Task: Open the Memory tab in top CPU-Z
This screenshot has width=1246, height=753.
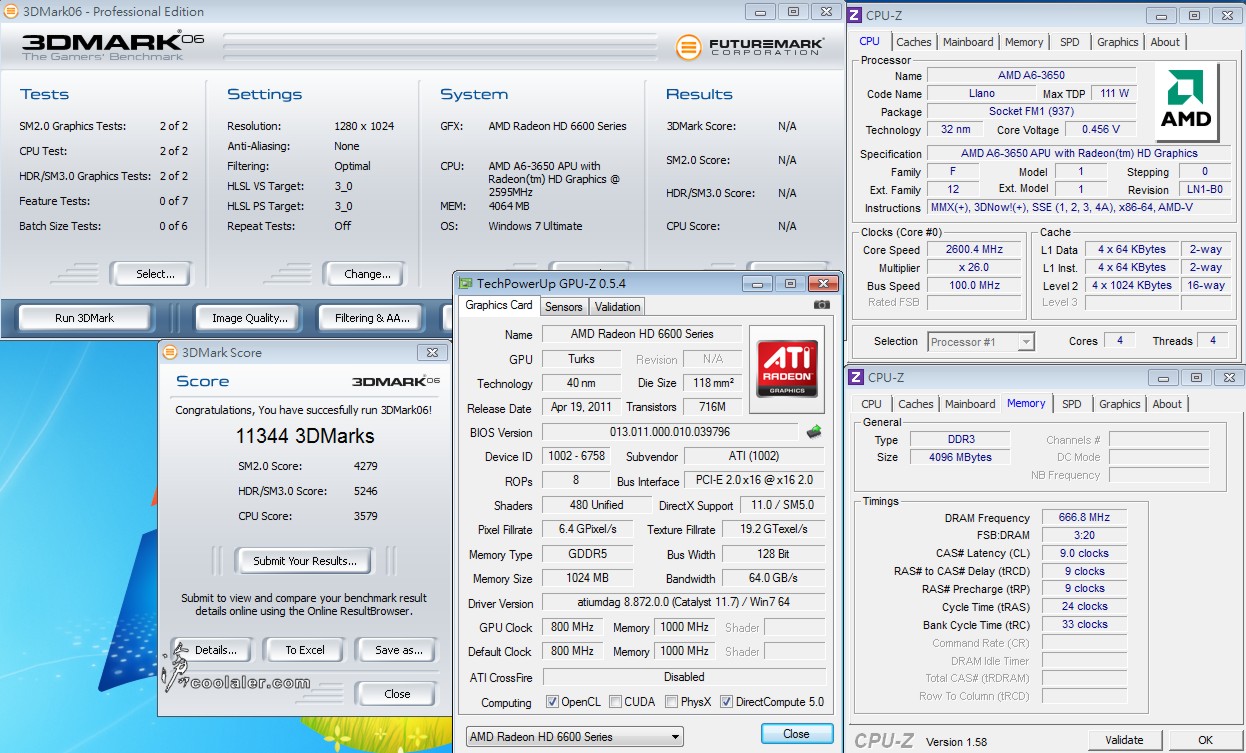Action: tap(1024, 42)
